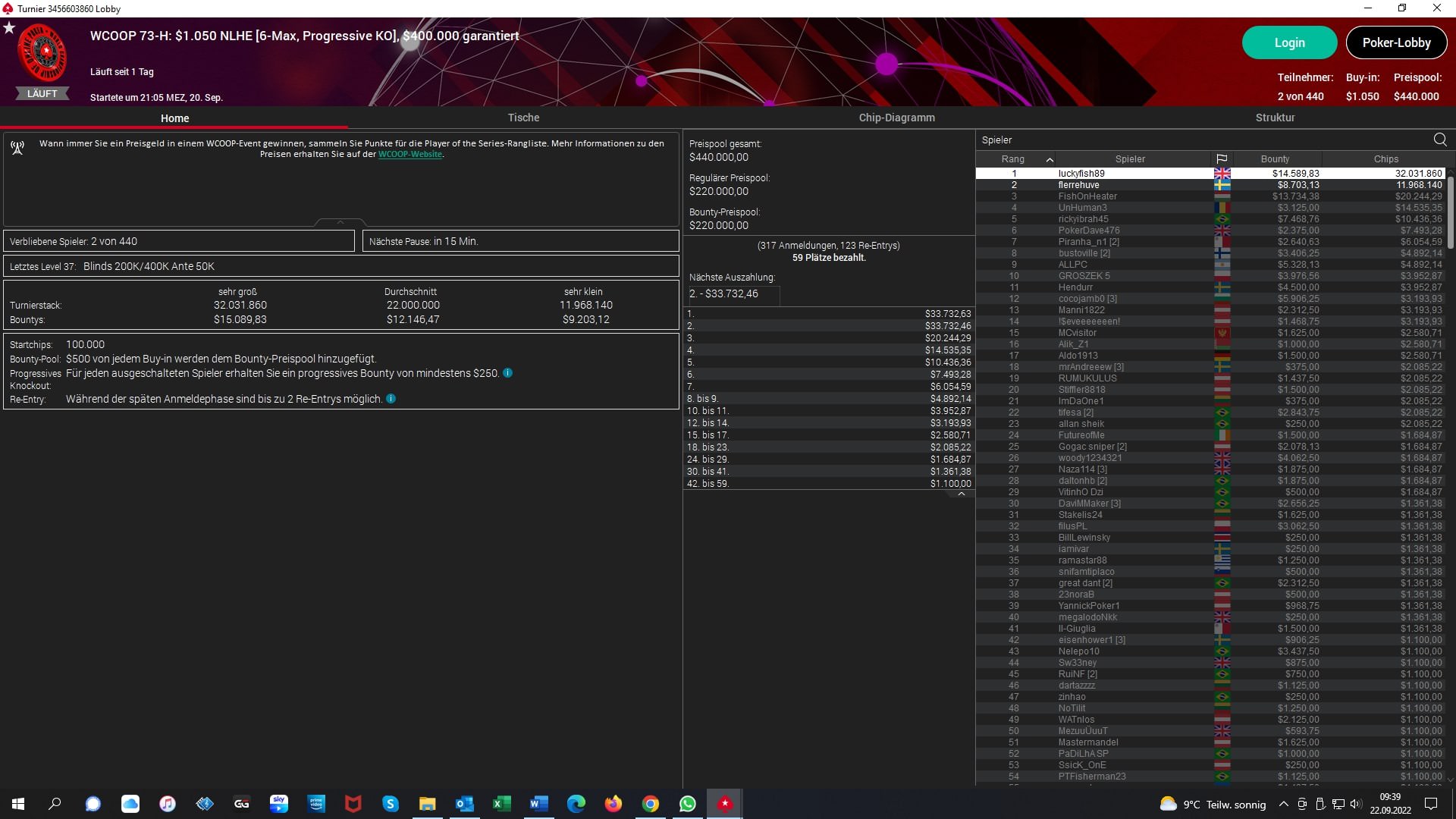
Task: Switch to the Tische tab
Action: [x=523, y=118]
